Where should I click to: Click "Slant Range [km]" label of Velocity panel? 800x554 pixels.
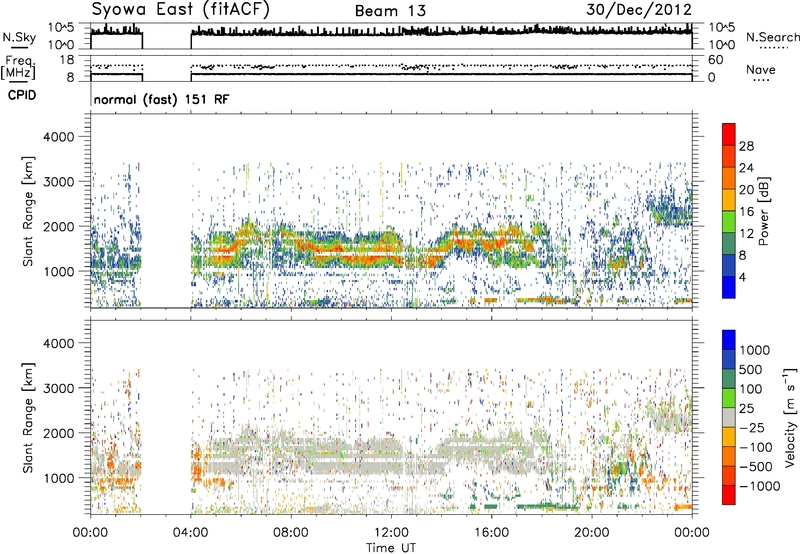(x=28, y=417)
